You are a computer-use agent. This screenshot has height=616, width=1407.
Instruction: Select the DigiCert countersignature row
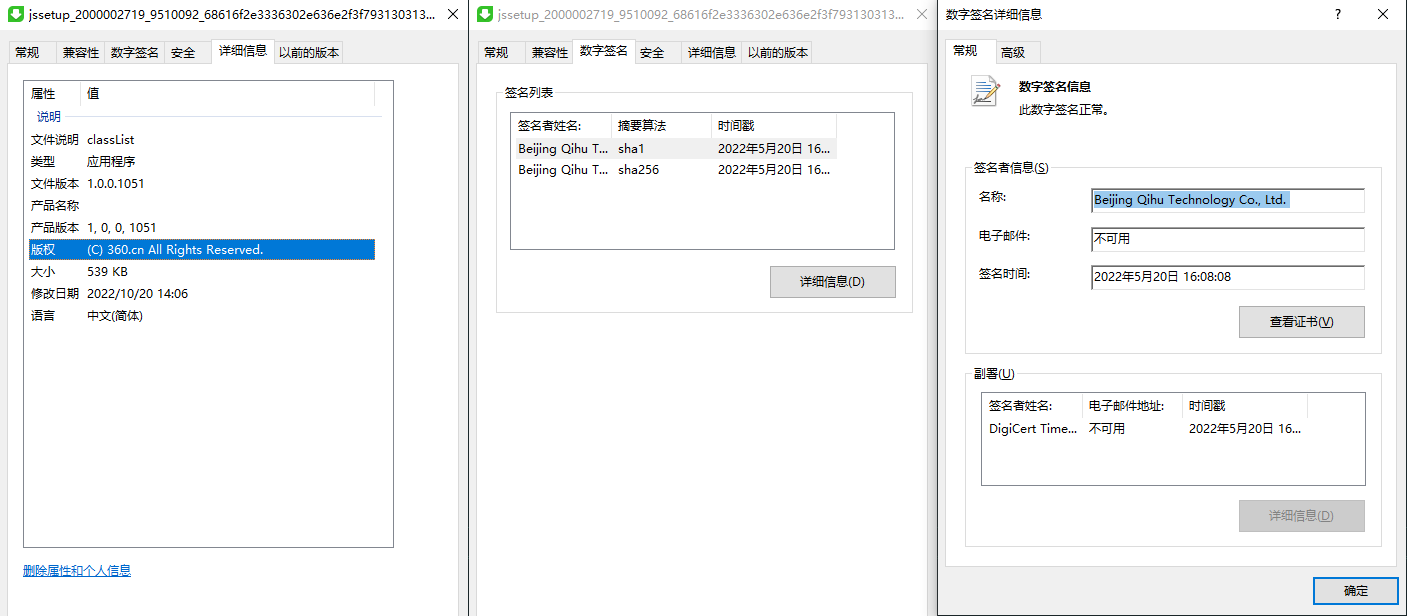point(1145,428)
